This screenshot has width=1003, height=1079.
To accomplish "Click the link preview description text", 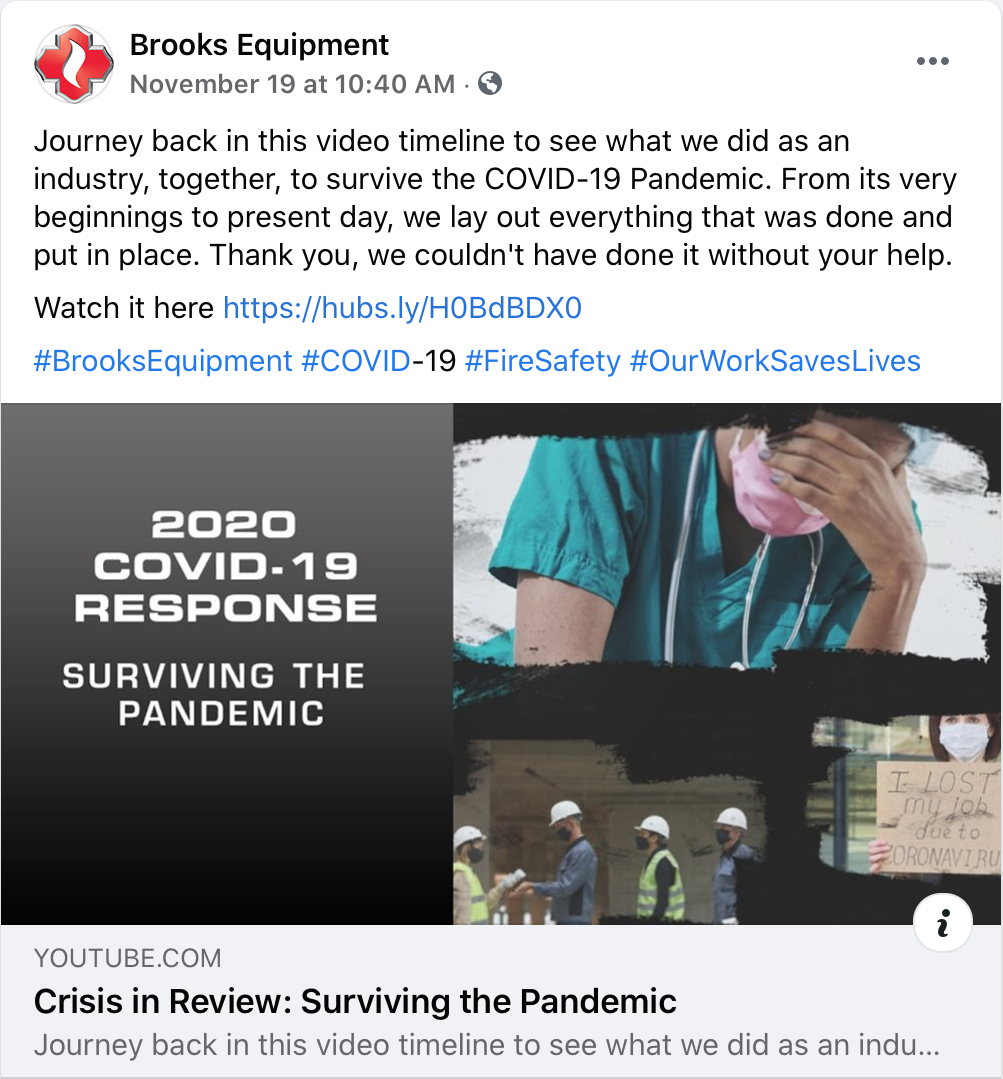I will (486, 1045).
